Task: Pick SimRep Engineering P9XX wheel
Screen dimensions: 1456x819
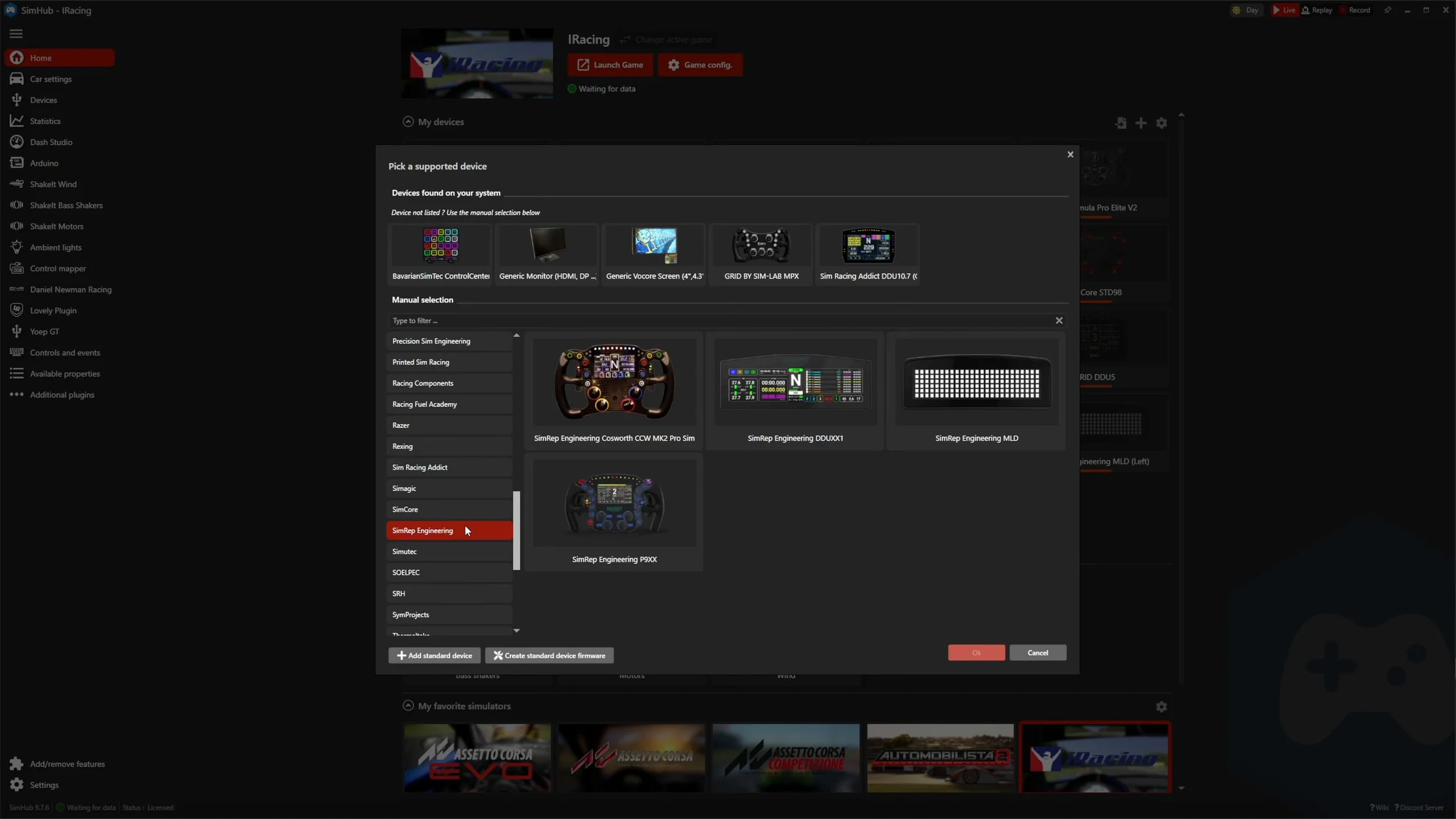Action: point(614,513)
